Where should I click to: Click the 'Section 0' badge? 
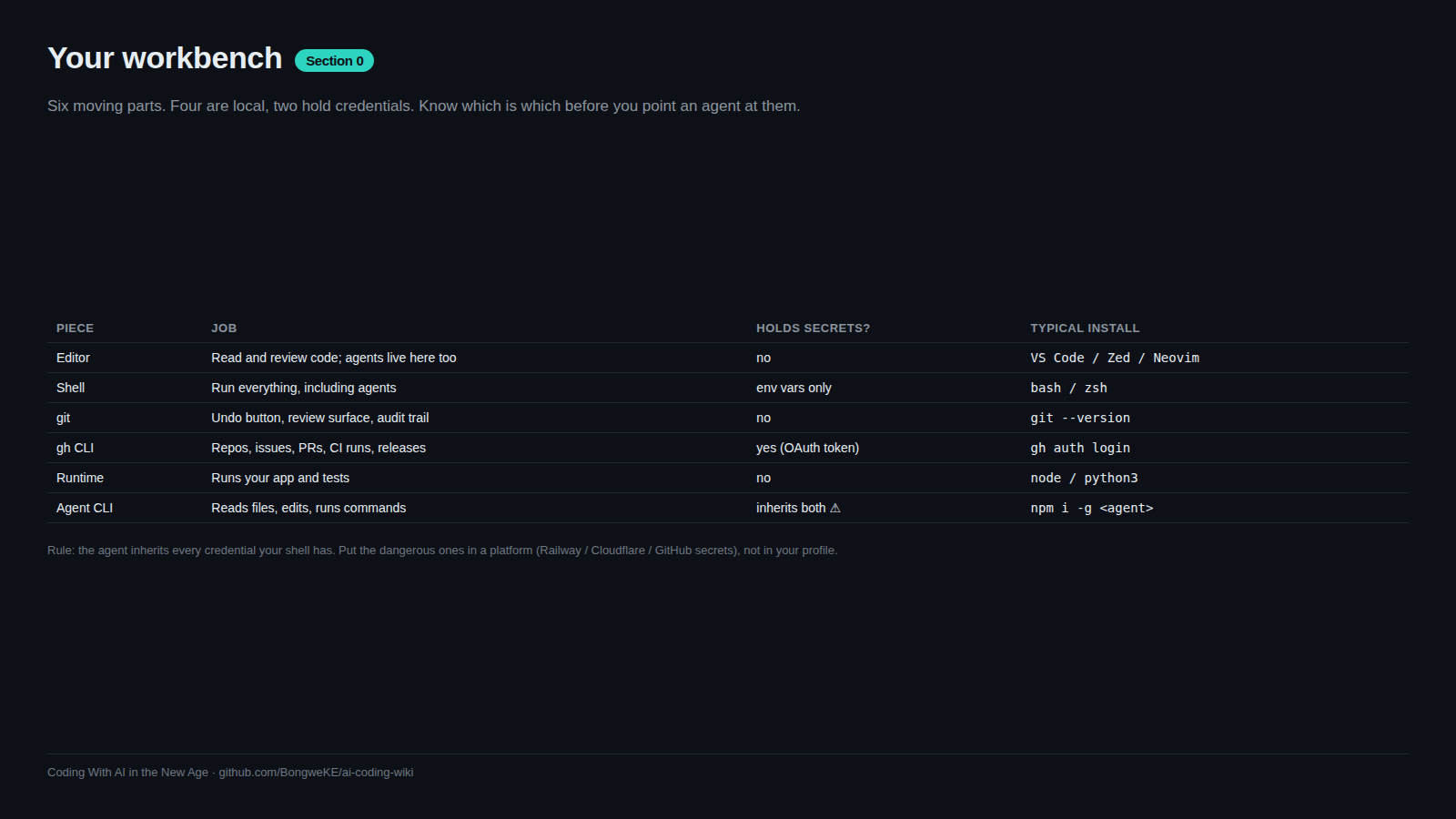click(x=334, y=61)
